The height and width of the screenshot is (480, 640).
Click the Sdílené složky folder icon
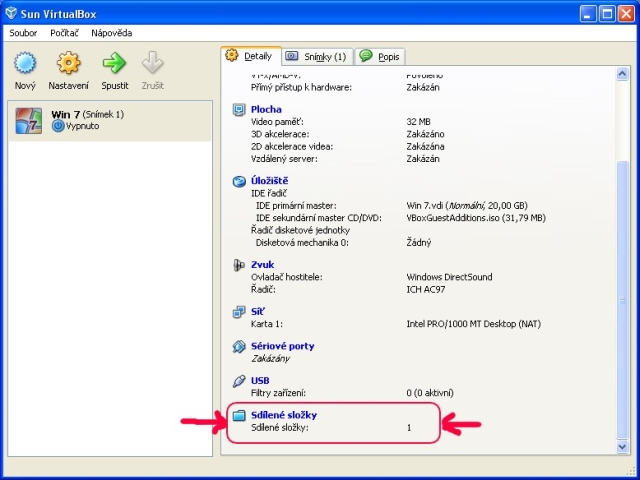[x=239, y=416]
